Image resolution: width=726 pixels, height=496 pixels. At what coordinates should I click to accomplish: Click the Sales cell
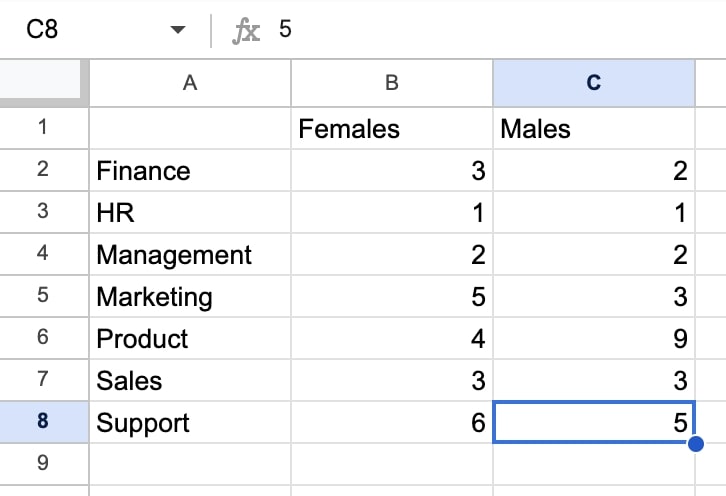(x=190, y=380)
